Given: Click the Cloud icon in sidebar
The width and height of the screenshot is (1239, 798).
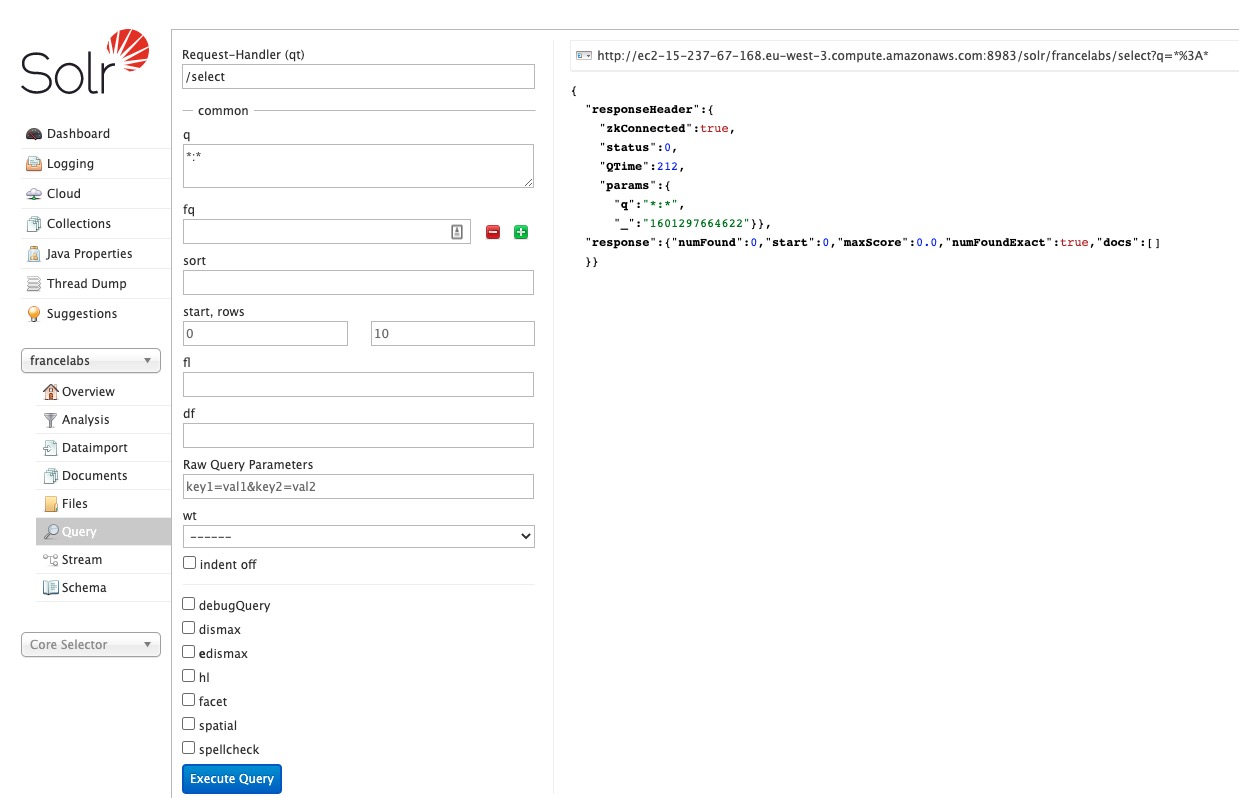Looking at the screenshot, I should click(x=34, y=194).
